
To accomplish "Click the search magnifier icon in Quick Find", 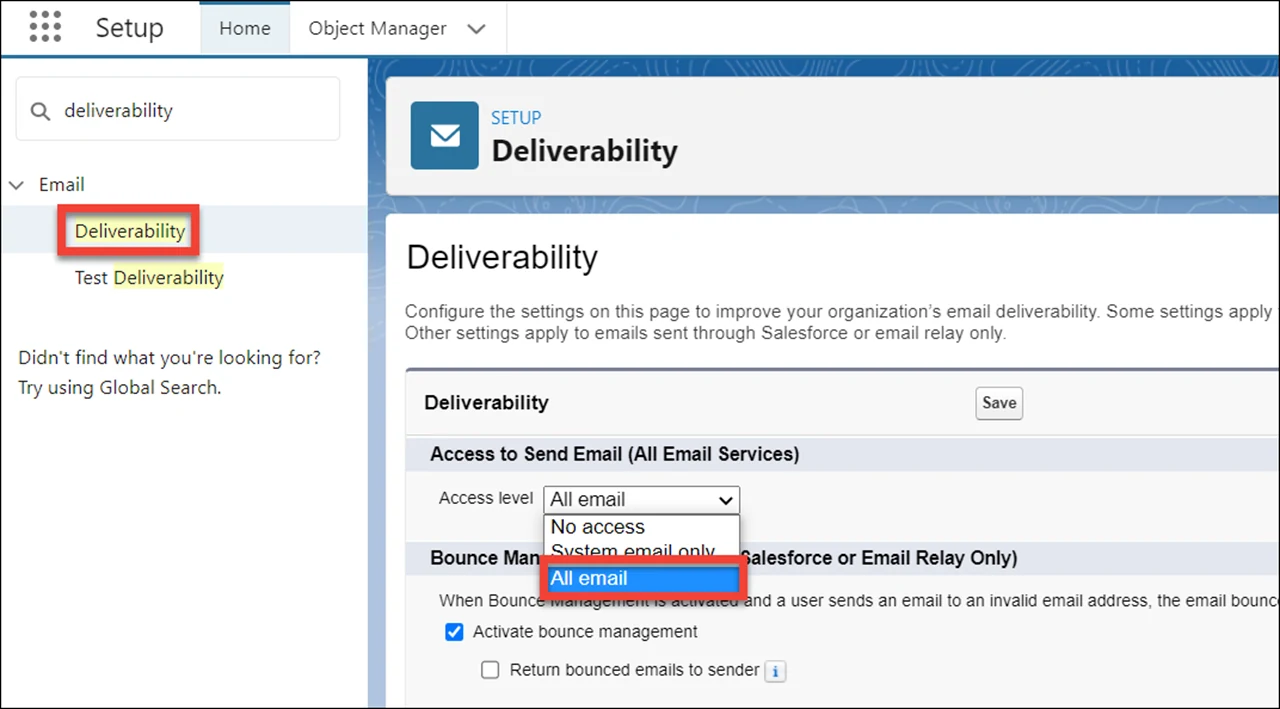I will click(x=40, y=111).
